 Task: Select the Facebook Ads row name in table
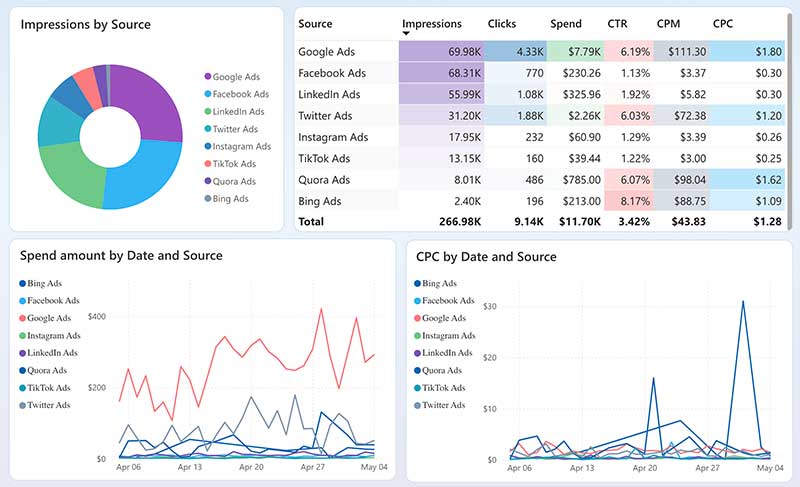click(332, 73)
